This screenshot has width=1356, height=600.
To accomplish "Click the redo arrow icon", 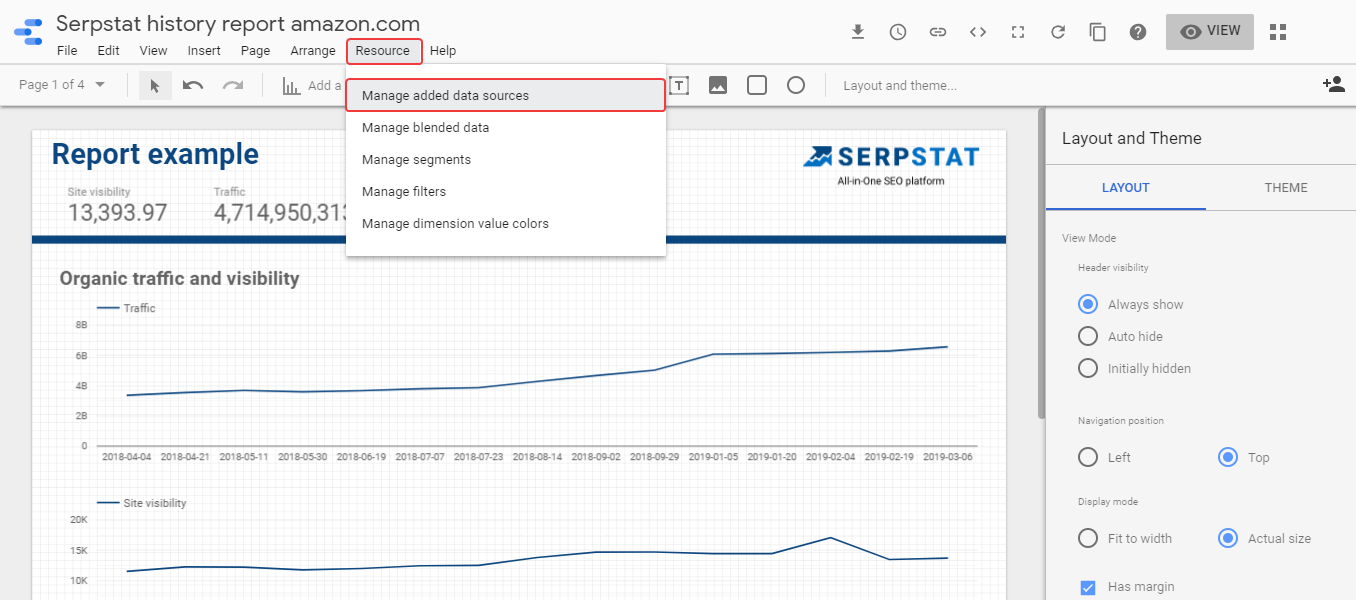I will click(x=233, y=85).
